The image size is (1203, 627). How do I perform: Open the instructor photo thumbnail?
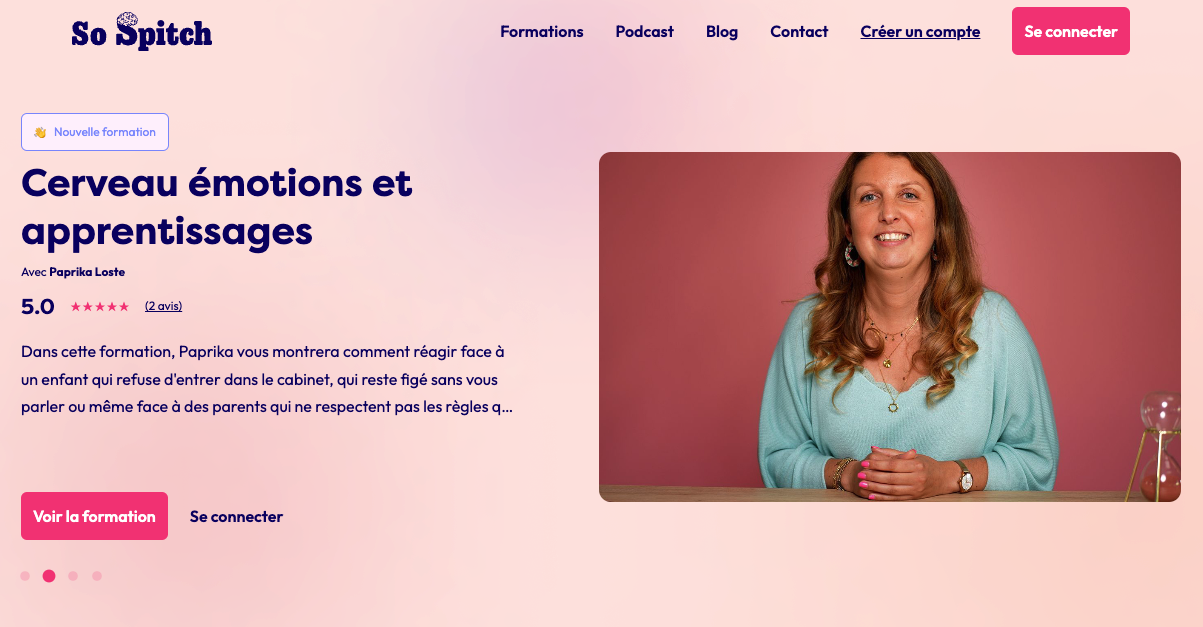click(x=890, y=327)
